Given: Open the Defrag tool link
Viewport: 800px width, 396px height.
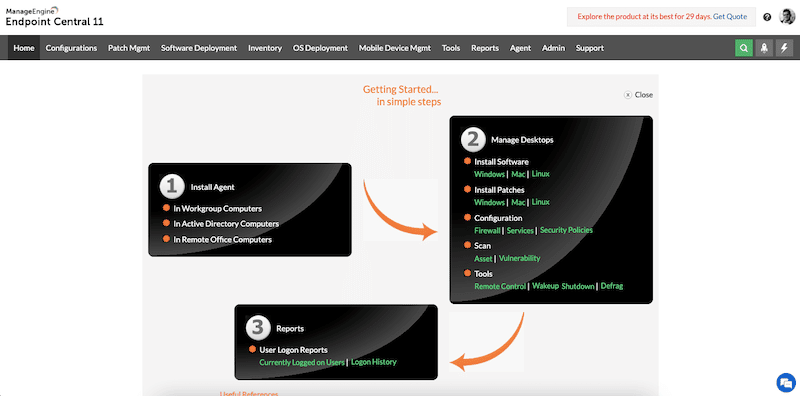Looking at the screenshot, I should [x=612, y=286].
